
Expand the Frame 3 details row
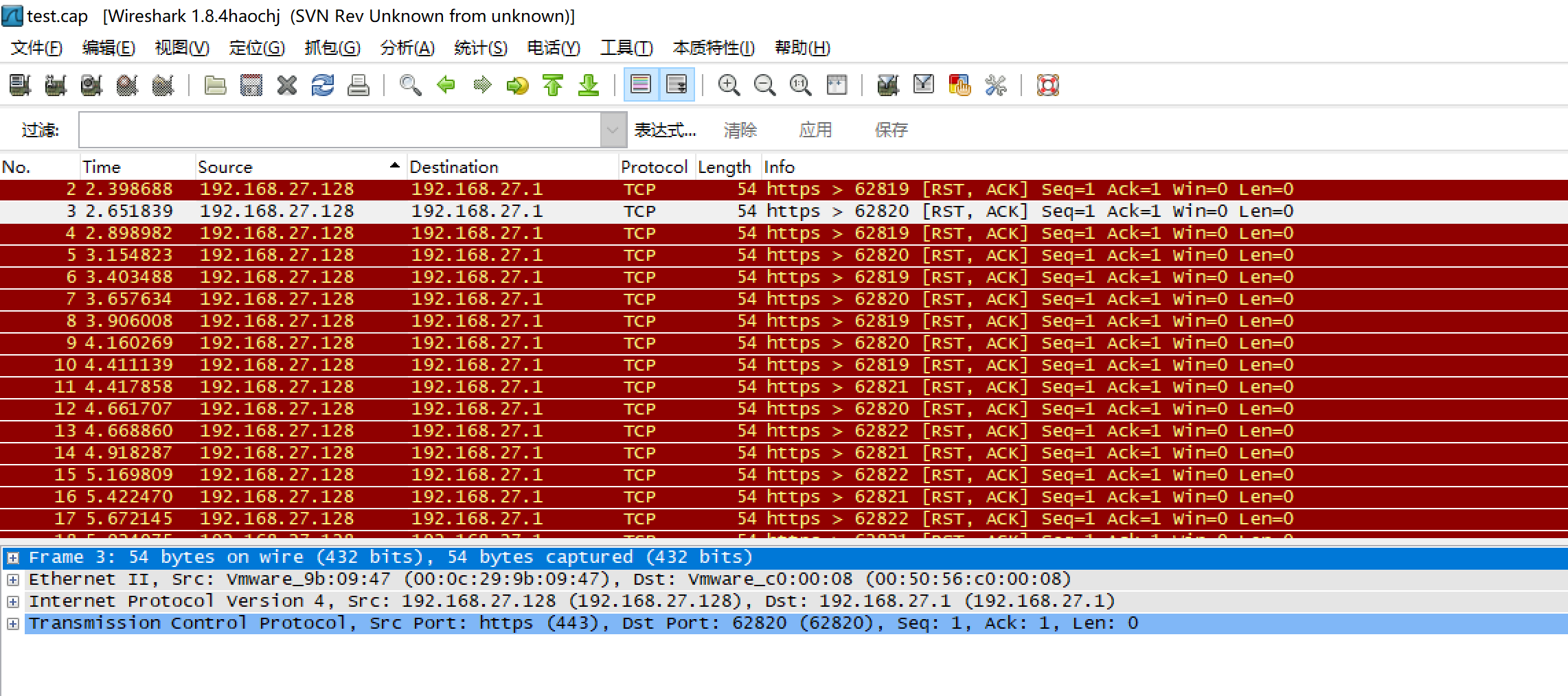(x=13, y=557)
